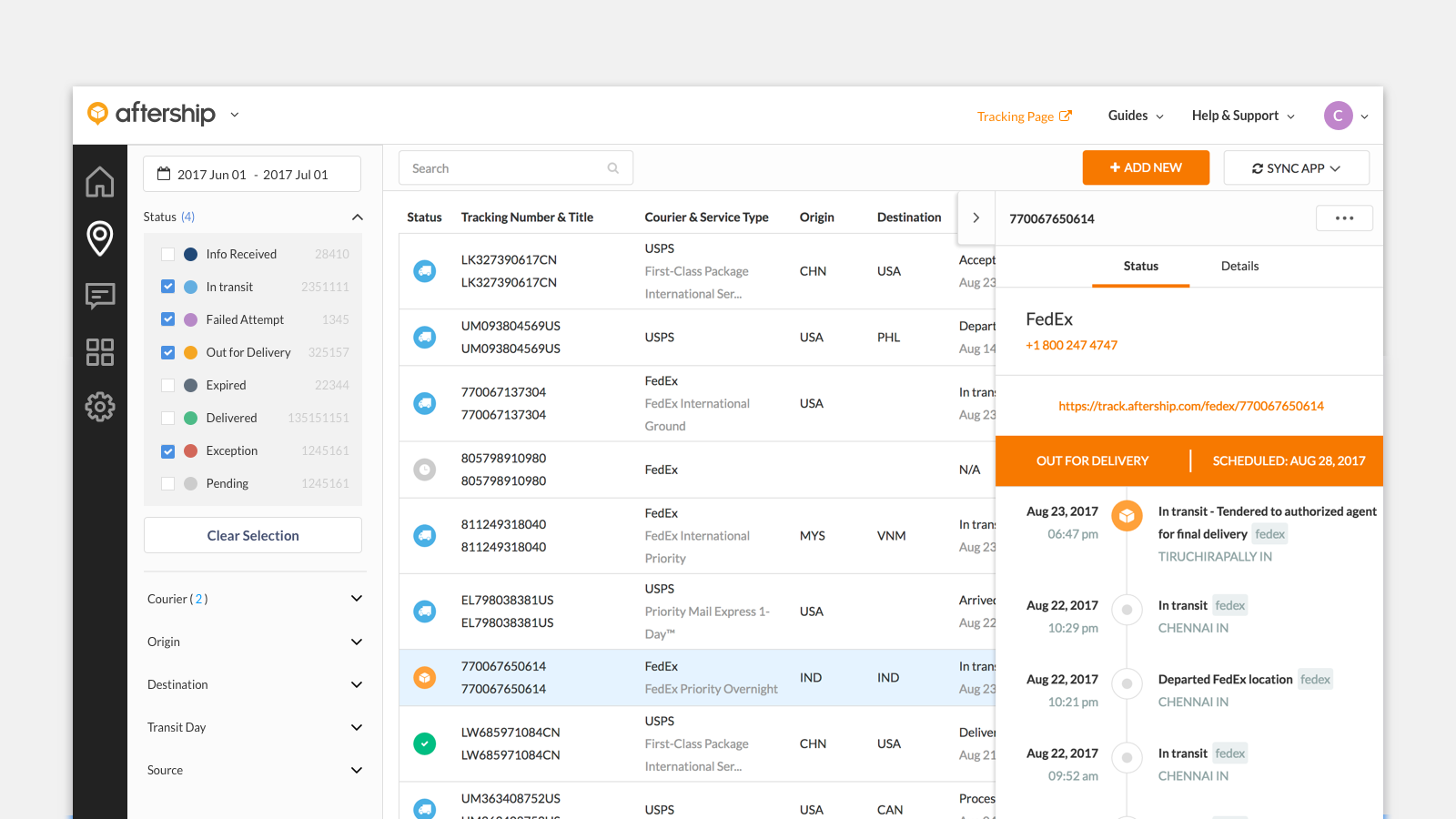This screenshot has width=1456, height=819.
Task: Switch to the Status tab
Action: point(1140,266)
